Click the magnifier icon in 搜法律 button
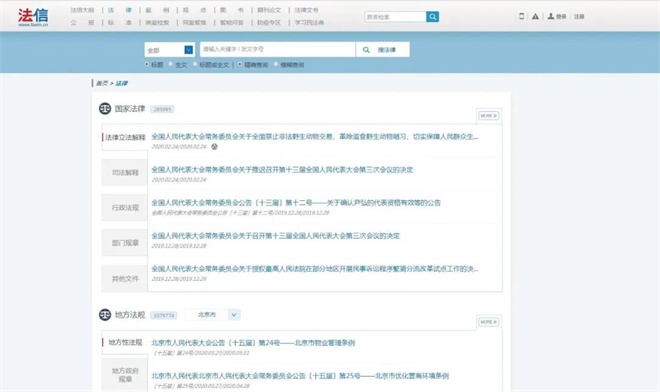Image resolution: width=660 pixels, height=392 pixels. pos(366,50)
